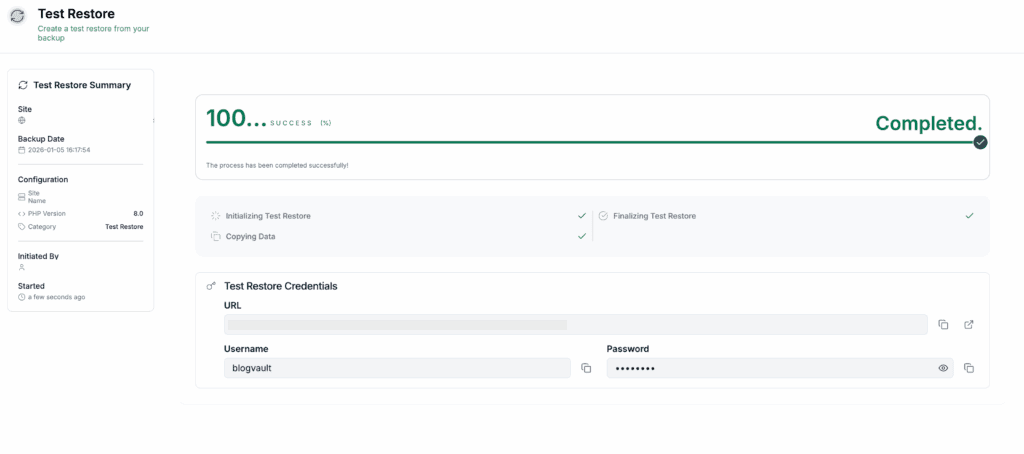
Task: Click the 'Completed.' status text
Action: 929,123
